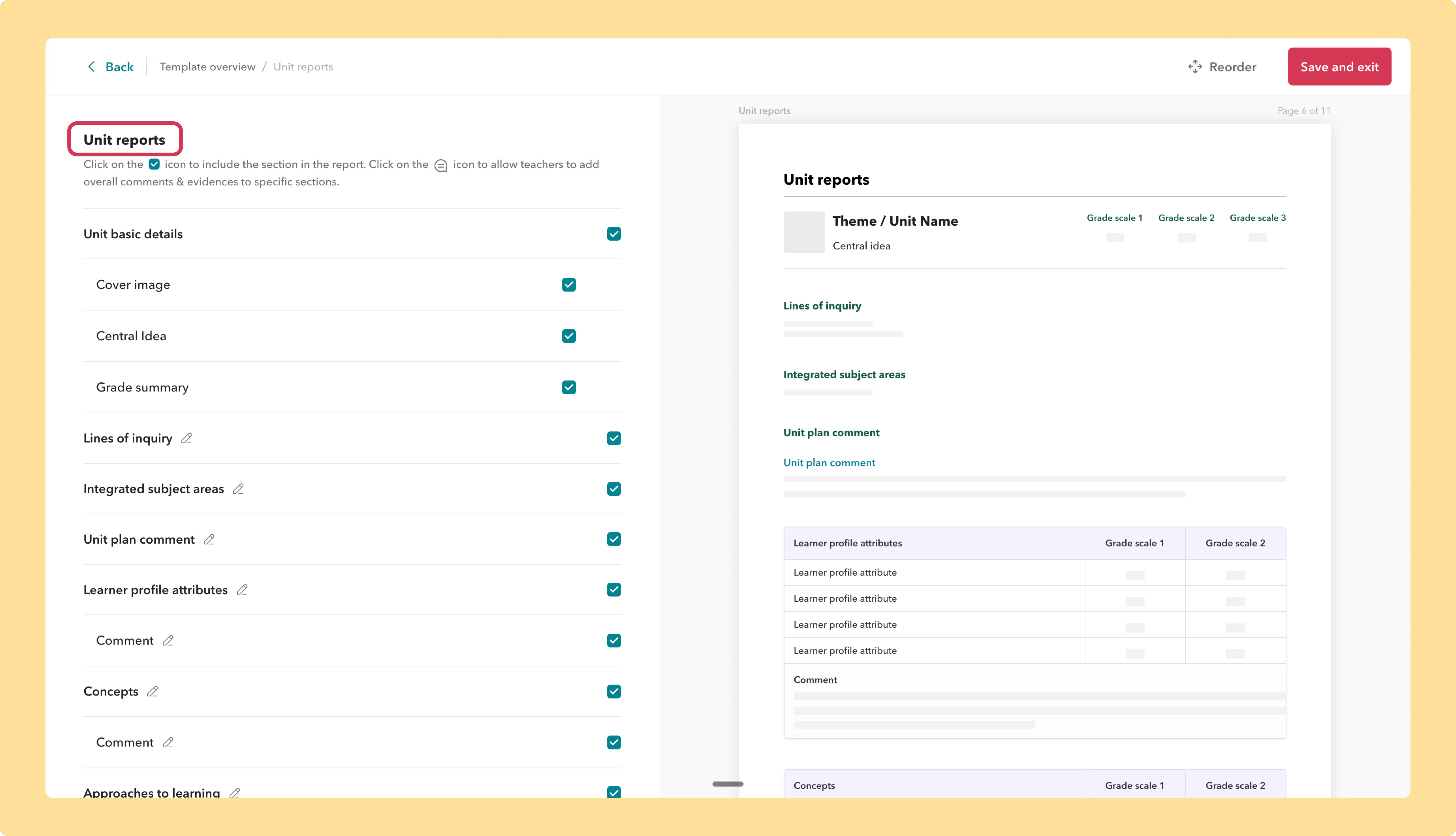Toggle the Concepts section checkbox
The width and height of the screenshot is (1456, 836).
point(614,691)
